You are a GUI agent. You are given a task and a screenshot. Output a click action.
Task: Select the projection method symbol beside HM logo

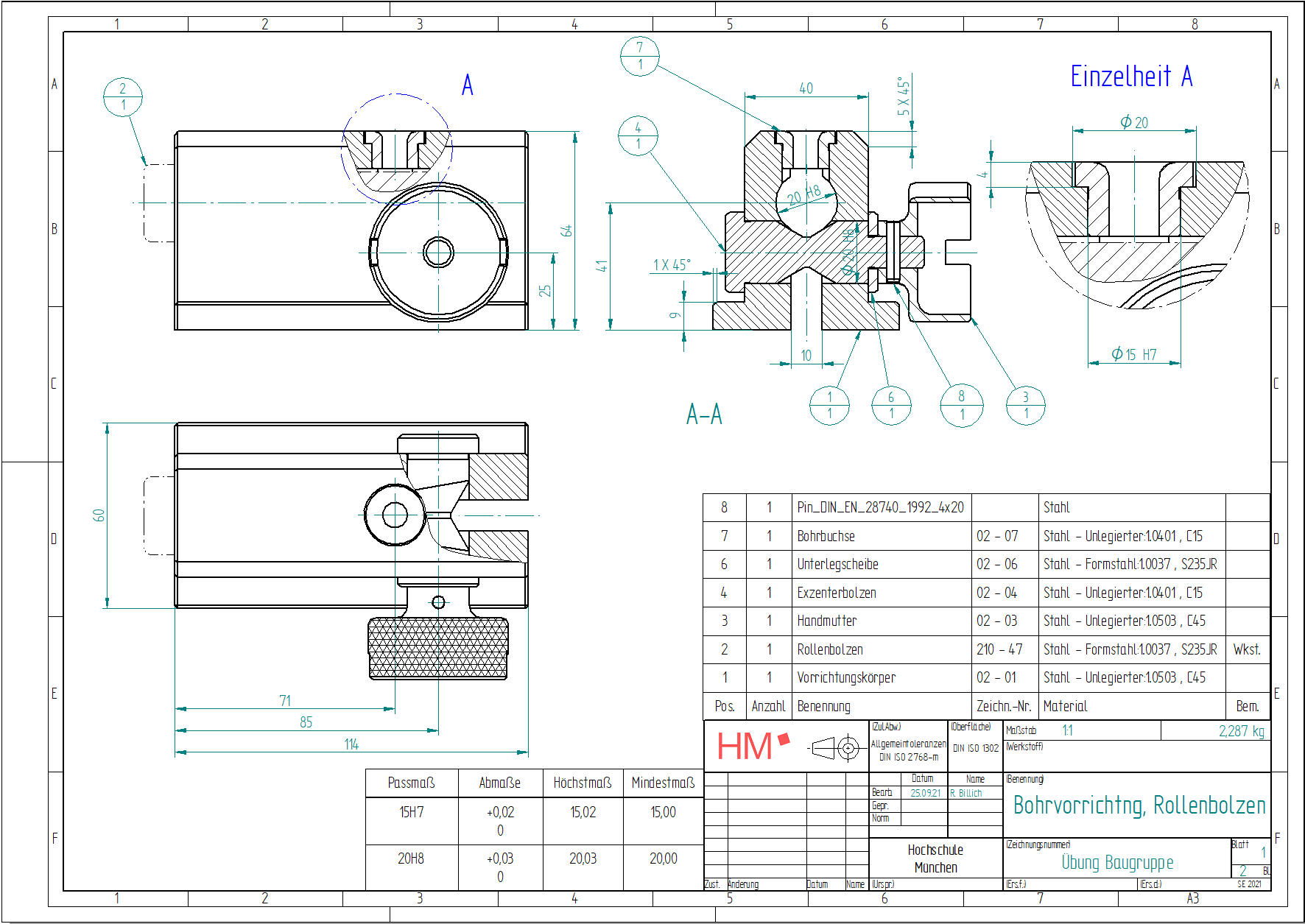click(x=836, y=748)
